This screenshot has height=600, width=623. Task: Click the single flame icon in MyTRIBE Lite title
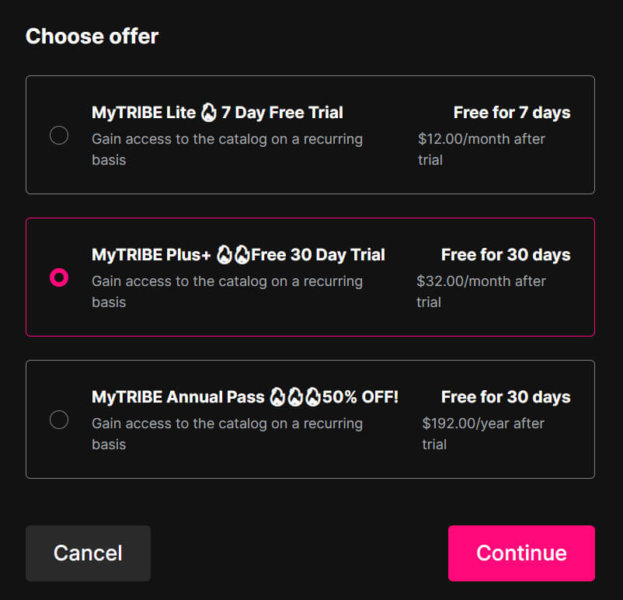click(209, 113)
